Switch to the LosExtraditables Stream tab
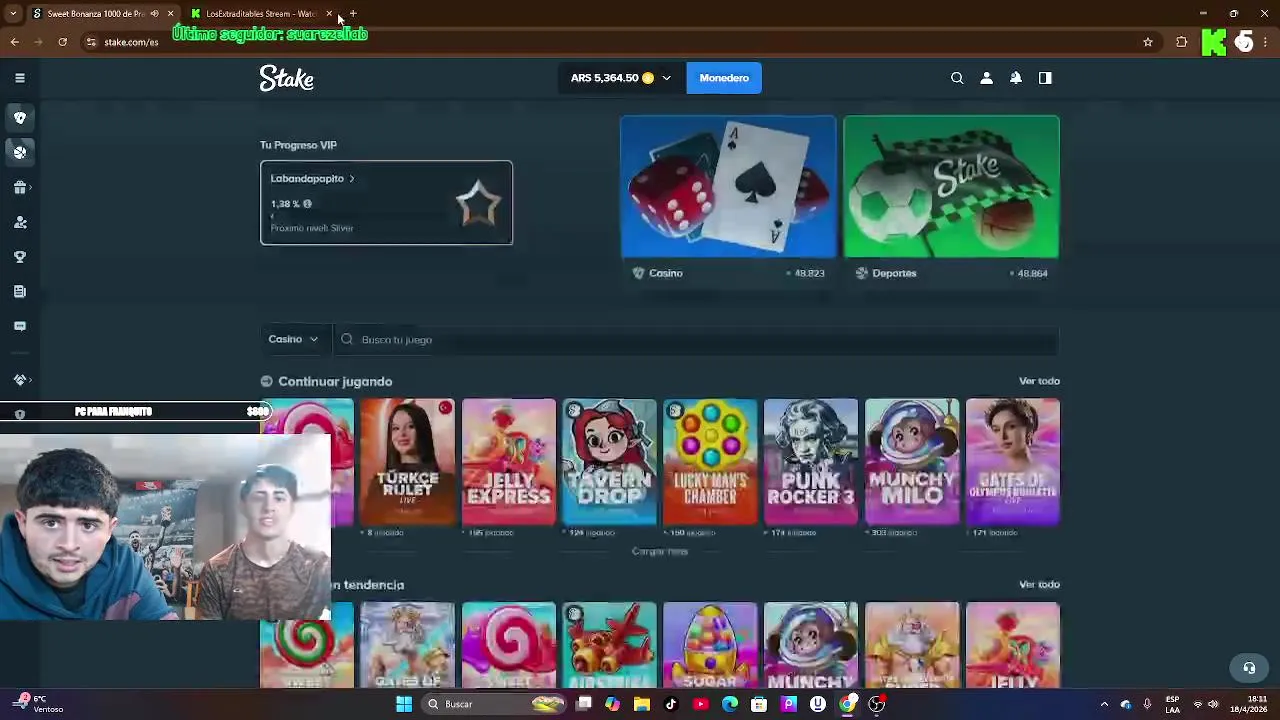 [x=260, y=14]
